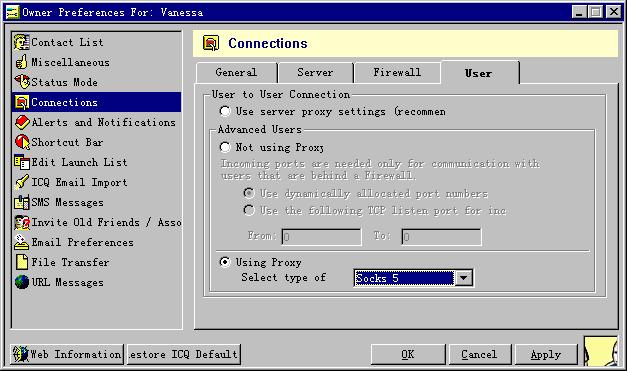Click the Miscellaneous thumbs-up icon
627x371 pixels.
click(x=22, y=62)
